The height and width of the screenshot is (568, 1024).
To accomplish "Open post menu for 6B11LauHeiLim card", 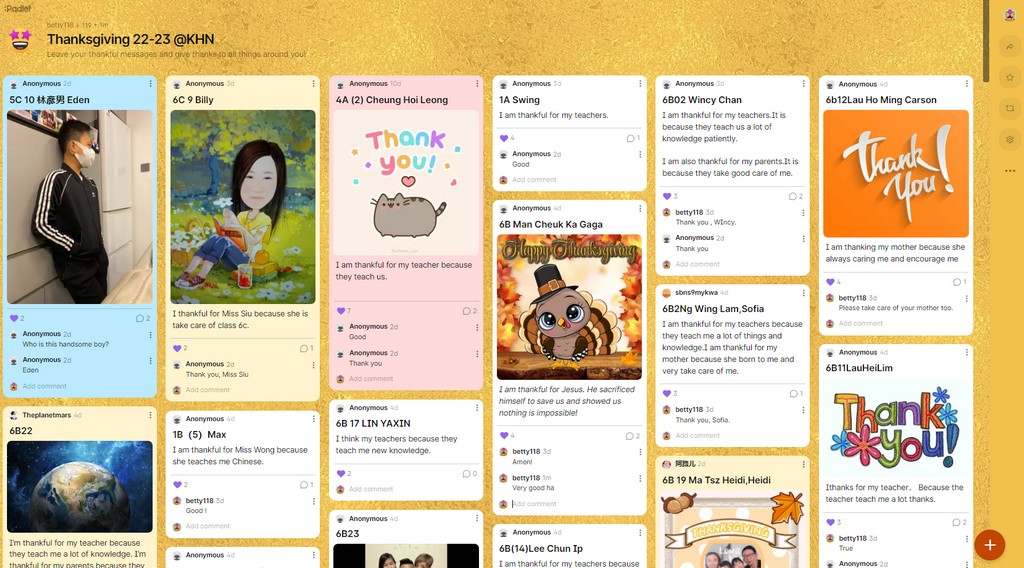I will pos(967,352).
